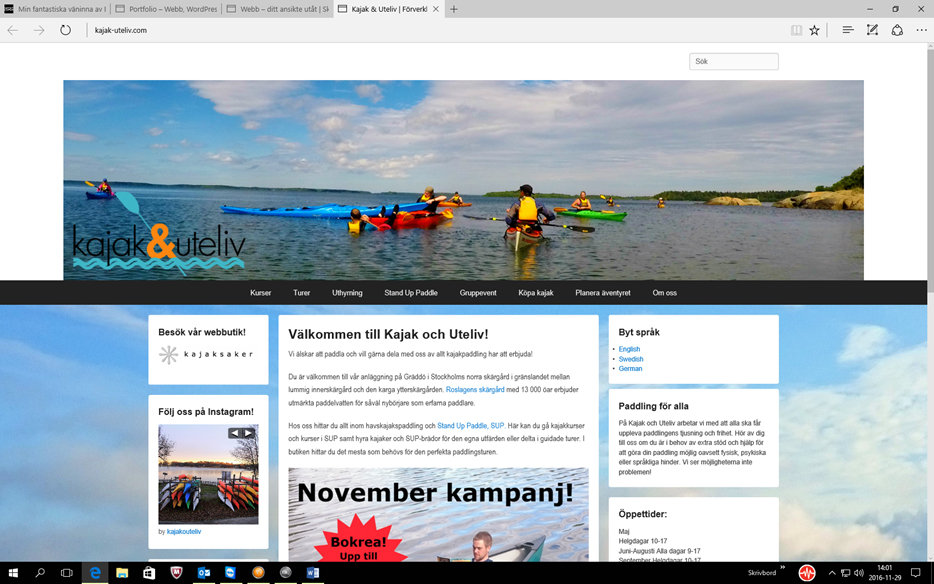Click the Skrivbord toolbar label in the taskbar
This screenshot has width=934, height=584.
(762, 573)
